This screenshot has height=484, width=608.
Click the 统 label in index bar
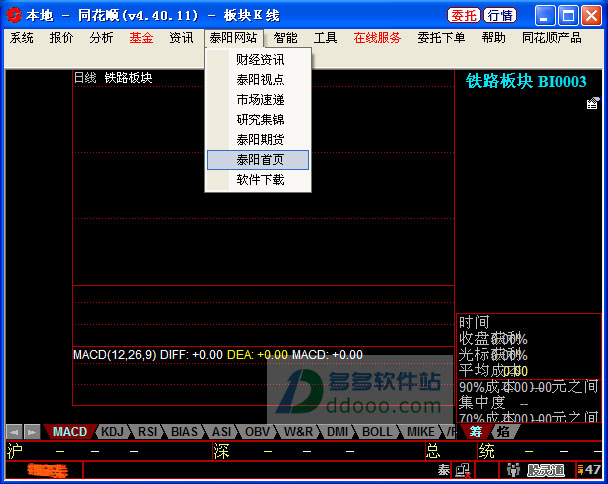486,451
